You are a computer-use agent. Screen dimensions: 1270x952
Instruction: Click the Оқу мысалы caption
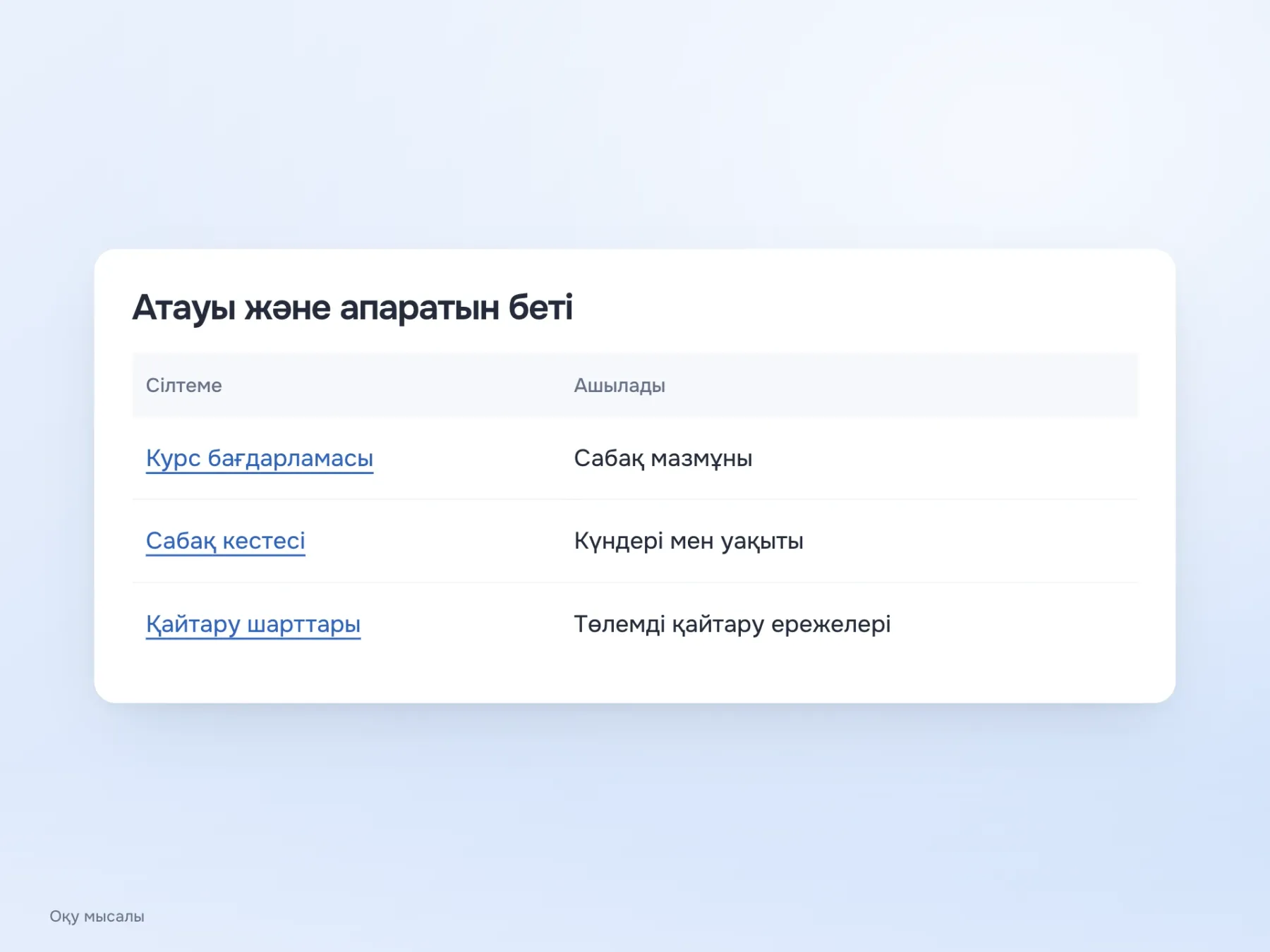(x=97, y=916)
